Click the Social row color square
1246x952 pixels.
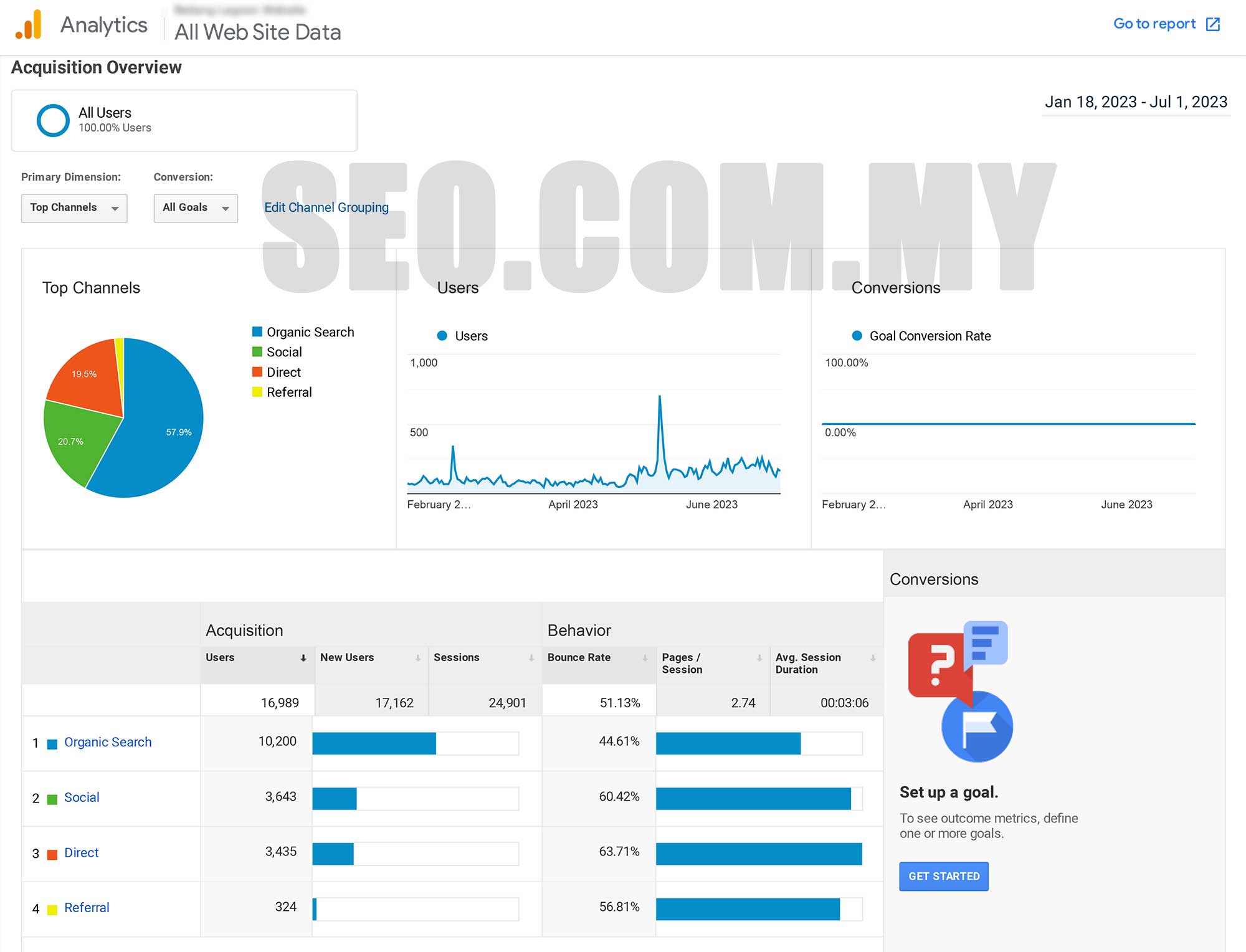point(52,799)
